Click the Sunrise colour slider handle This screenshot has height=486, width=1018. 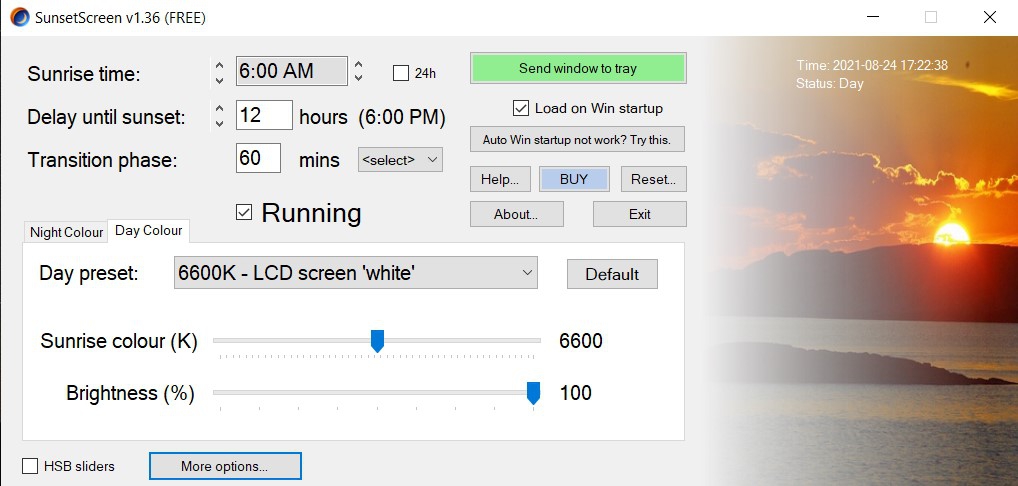coord(377,341)
